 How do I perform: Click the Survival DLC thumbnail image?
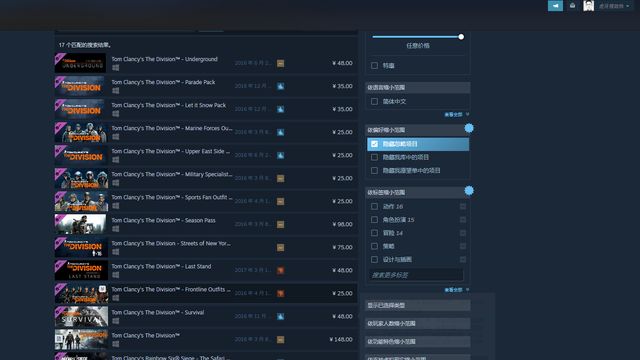tap(82, 317)
